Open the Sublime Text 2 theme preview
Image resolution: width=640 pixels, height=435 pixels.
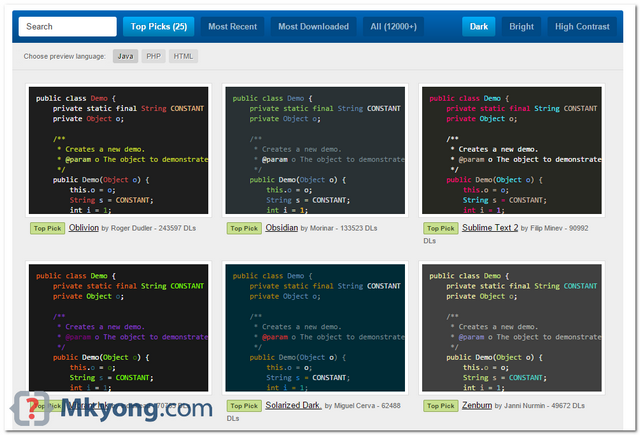(512, 150)
